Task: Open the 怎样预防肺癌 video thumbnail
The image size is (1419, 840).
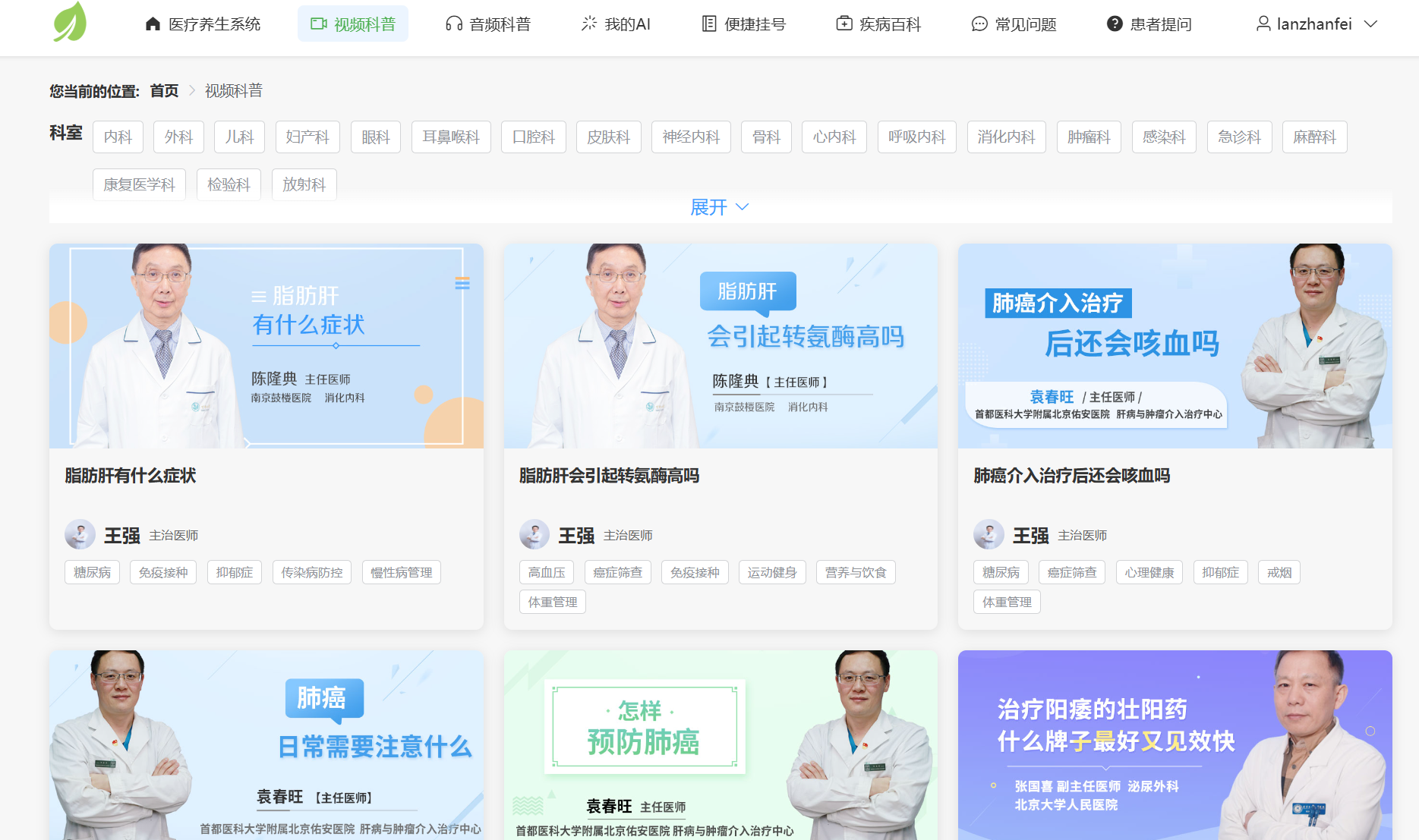Action: pyautogui.click(x=721, y=745)
